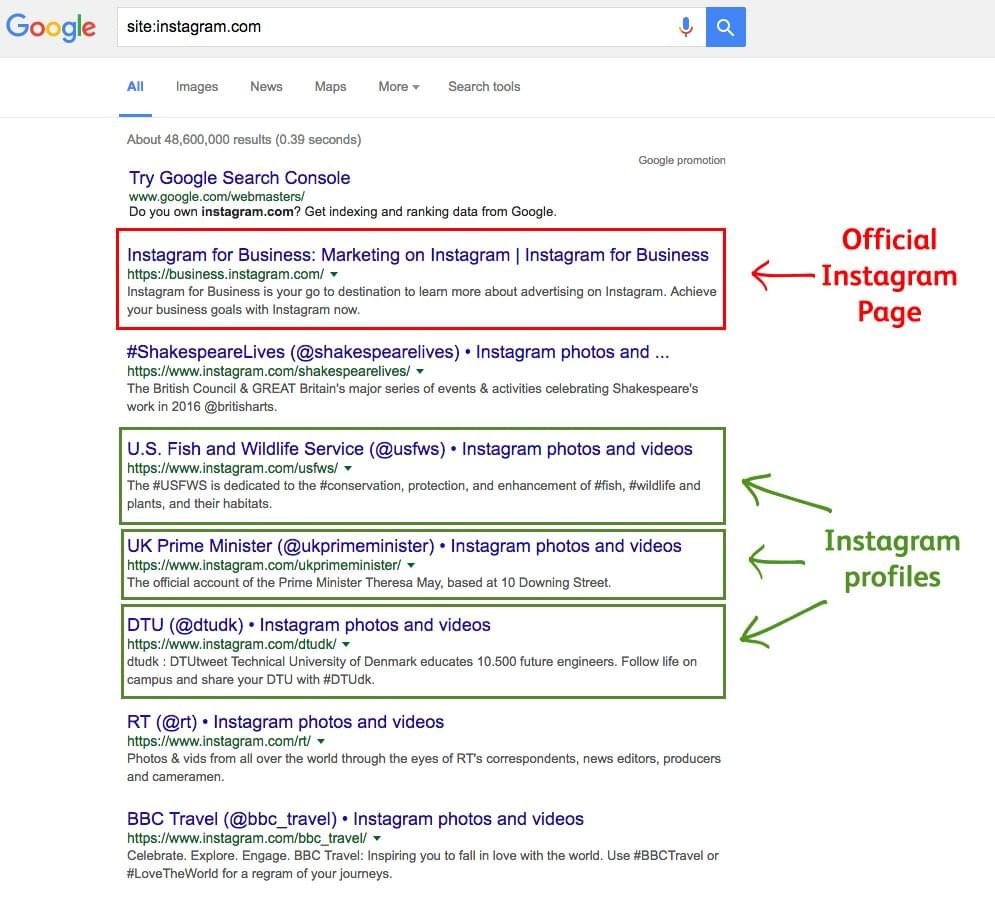Select the All tab

click(x=135, y=86)
